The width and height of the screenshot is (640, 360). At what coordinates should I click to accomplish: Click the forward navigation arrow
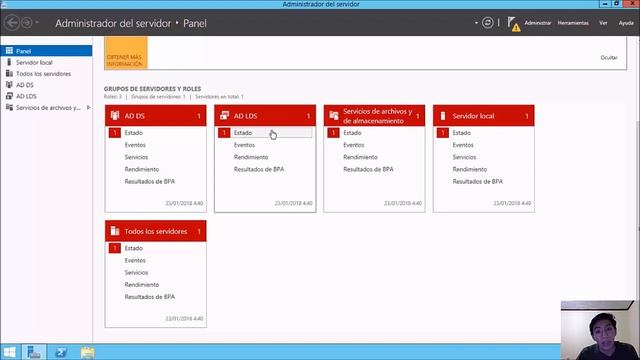[x=27, y=22]
